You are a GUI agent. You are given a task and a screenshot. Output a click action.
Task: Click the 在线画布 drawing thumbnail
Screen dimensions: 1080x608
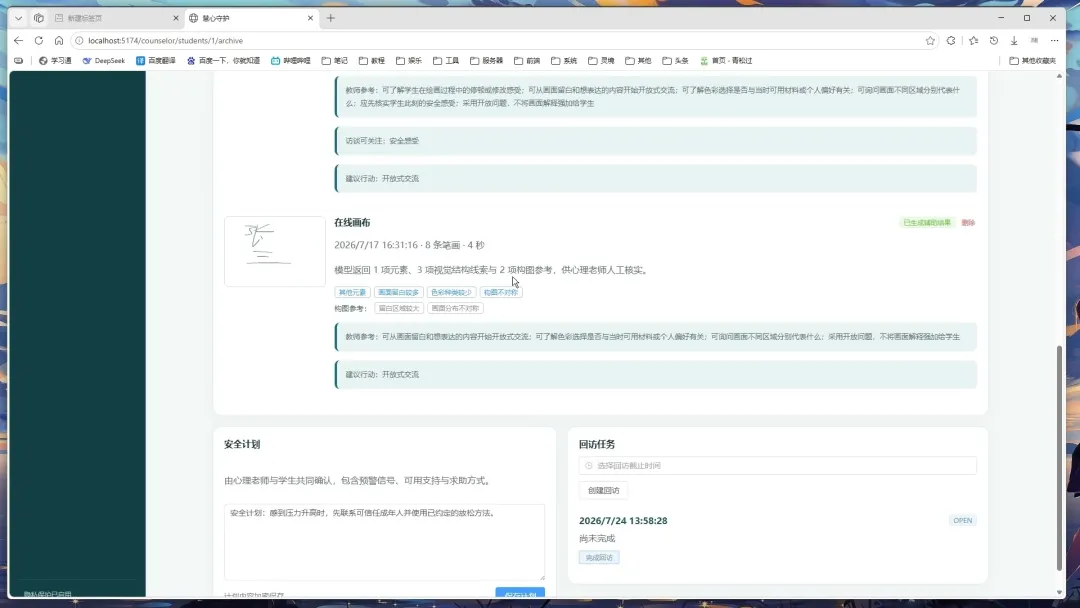coord(275,251)
